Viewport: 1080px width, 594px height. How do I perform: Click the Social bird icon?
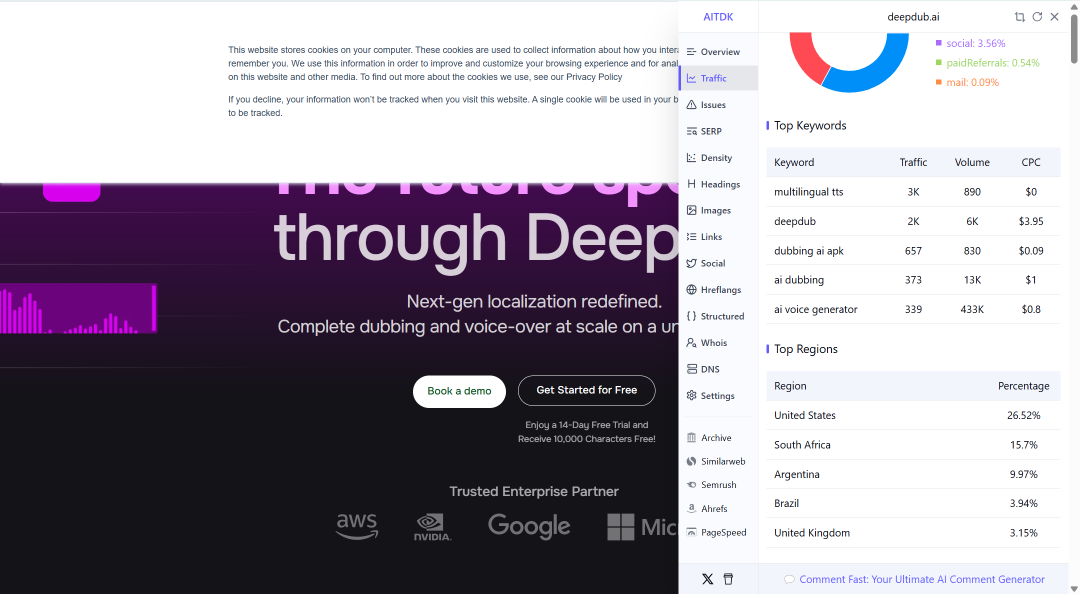click(x=692, y=263)
